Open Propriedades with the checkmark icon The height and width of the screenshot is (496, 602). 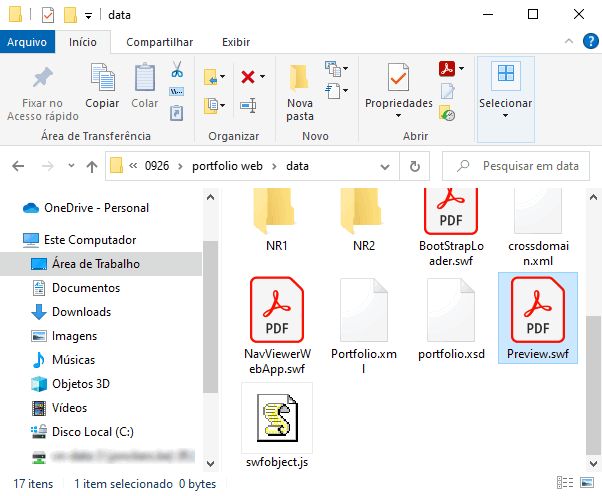coord(398,77)
